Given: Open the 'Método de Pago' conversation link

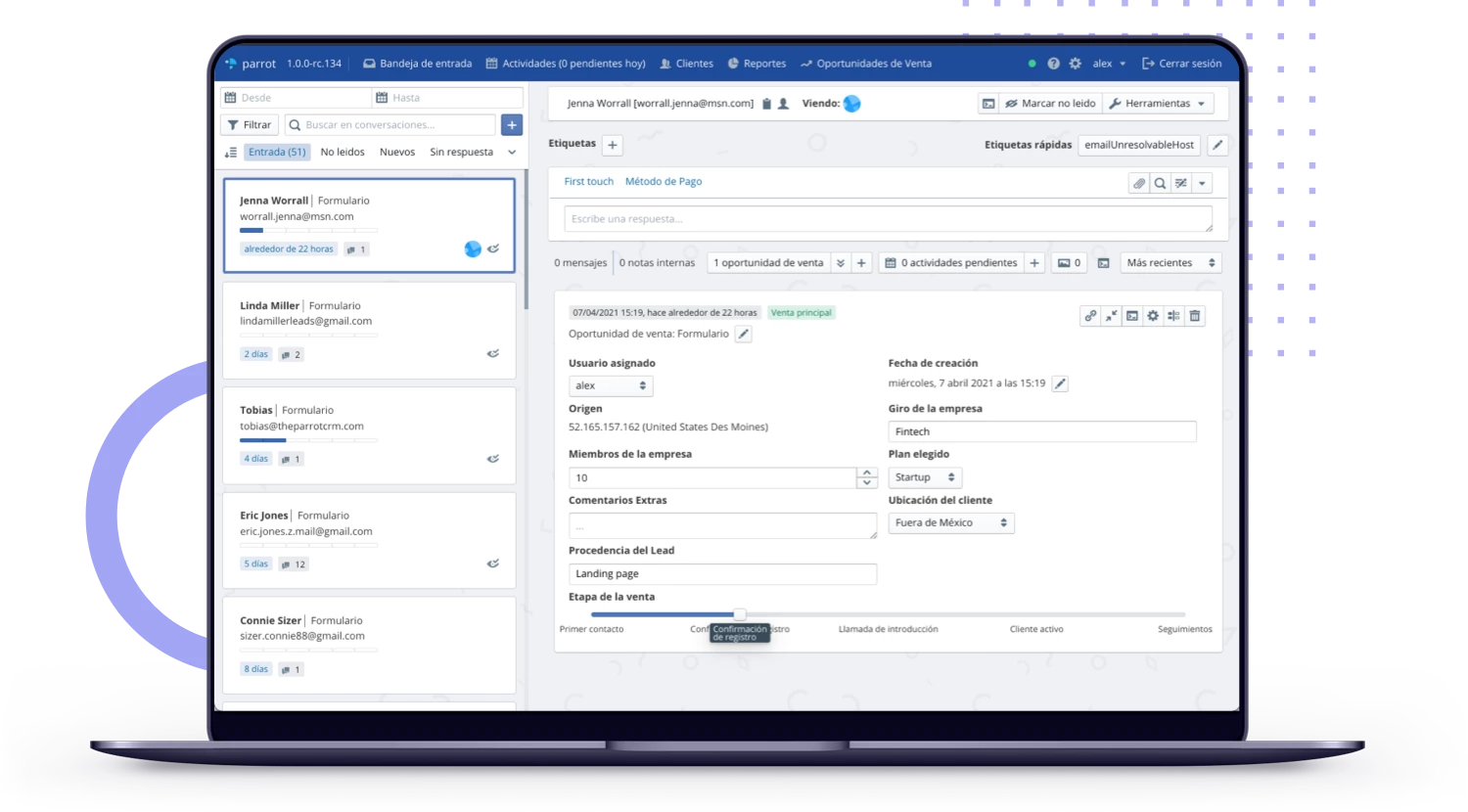Looking at the screenshot, I should (x=663, y=181).
